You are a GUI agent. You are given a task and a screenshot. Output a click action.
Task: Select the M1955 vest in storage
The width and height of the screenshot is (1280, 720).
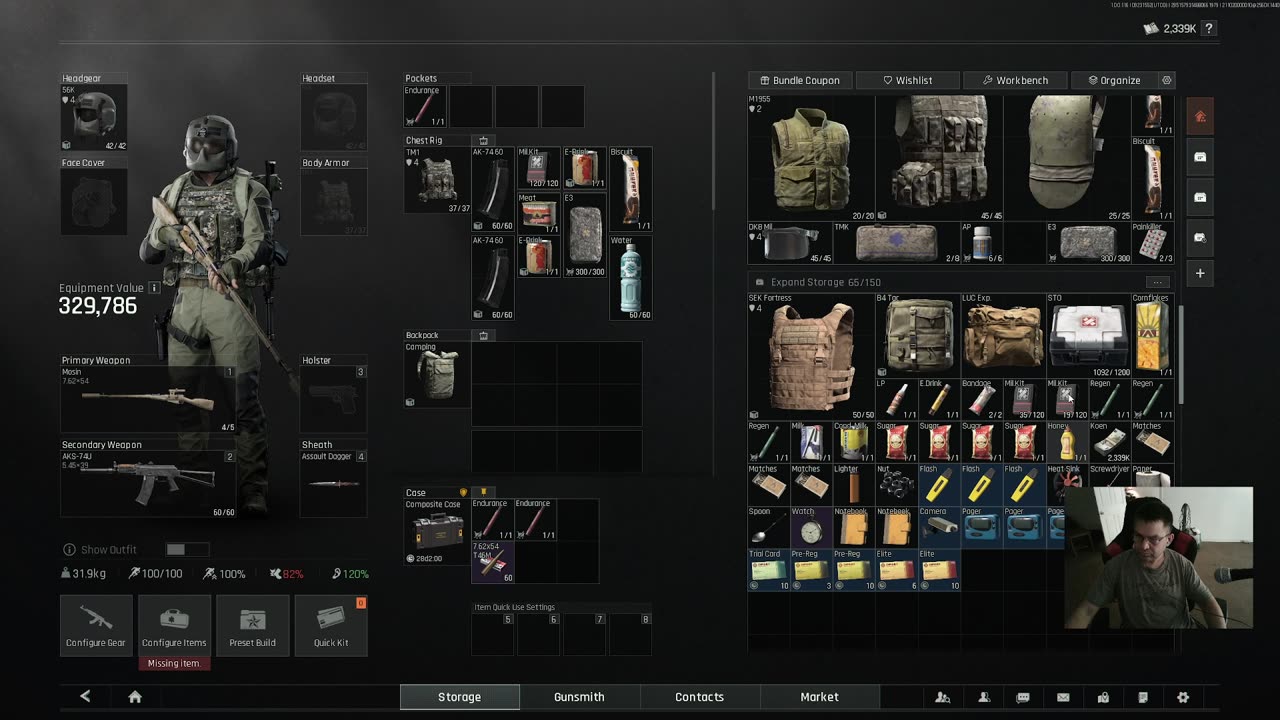pyautogui.click(x=811, y=158)
